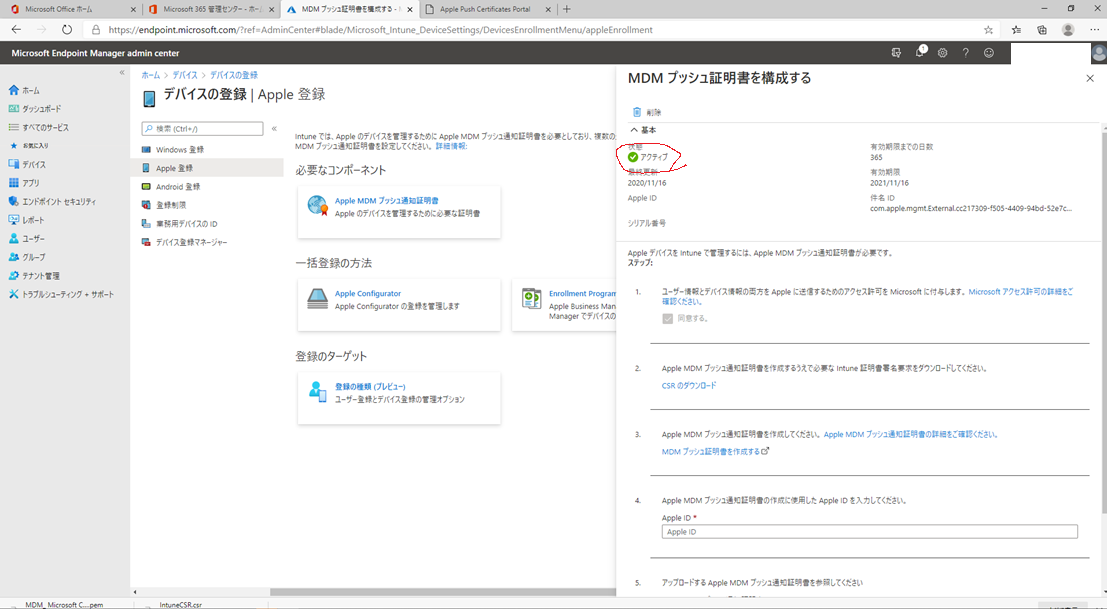Image resolution: width=1107 pixels, height=609 pixels.
Task: Go back using browser back arrow
Action: tap(16, 30)
